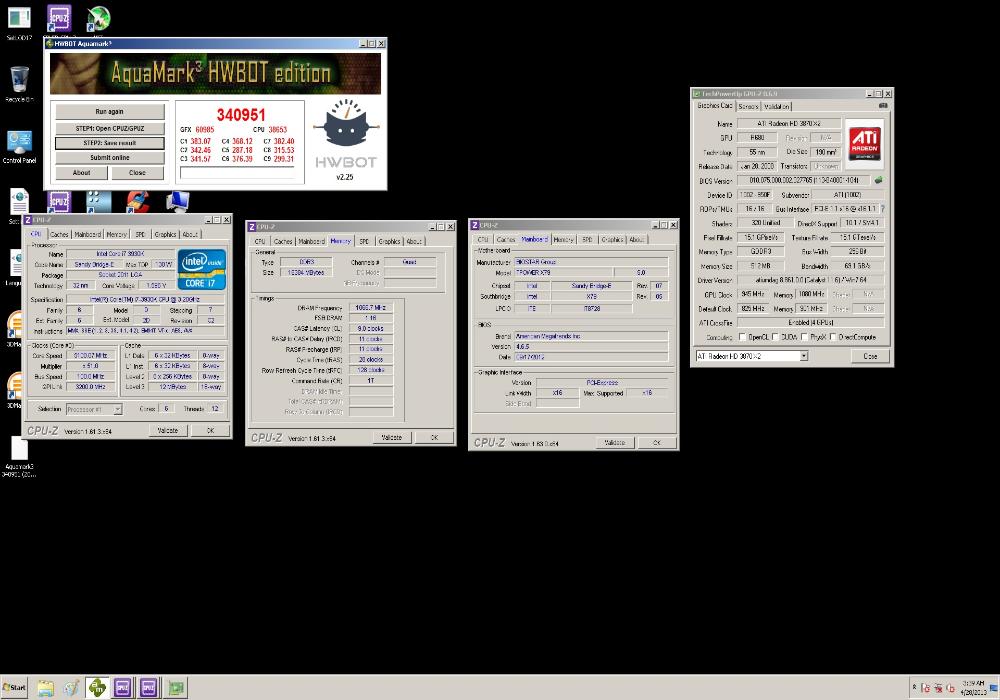Open Graphics tab in rightmost CPU-Z window
The height and width of the screenshot is (700, 1000).
pyautogui.click(x=612, y=240)
